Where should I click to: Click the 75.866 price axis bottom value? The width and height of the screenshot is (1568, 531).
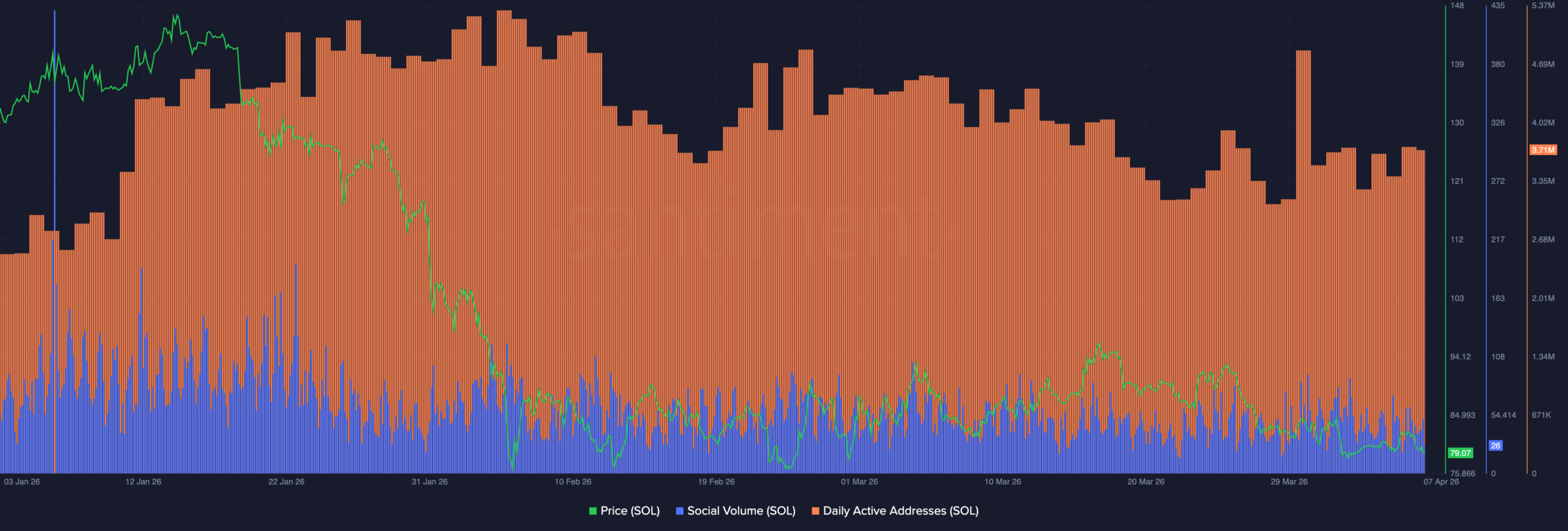pyautogui.click(x=1463, y=473)
